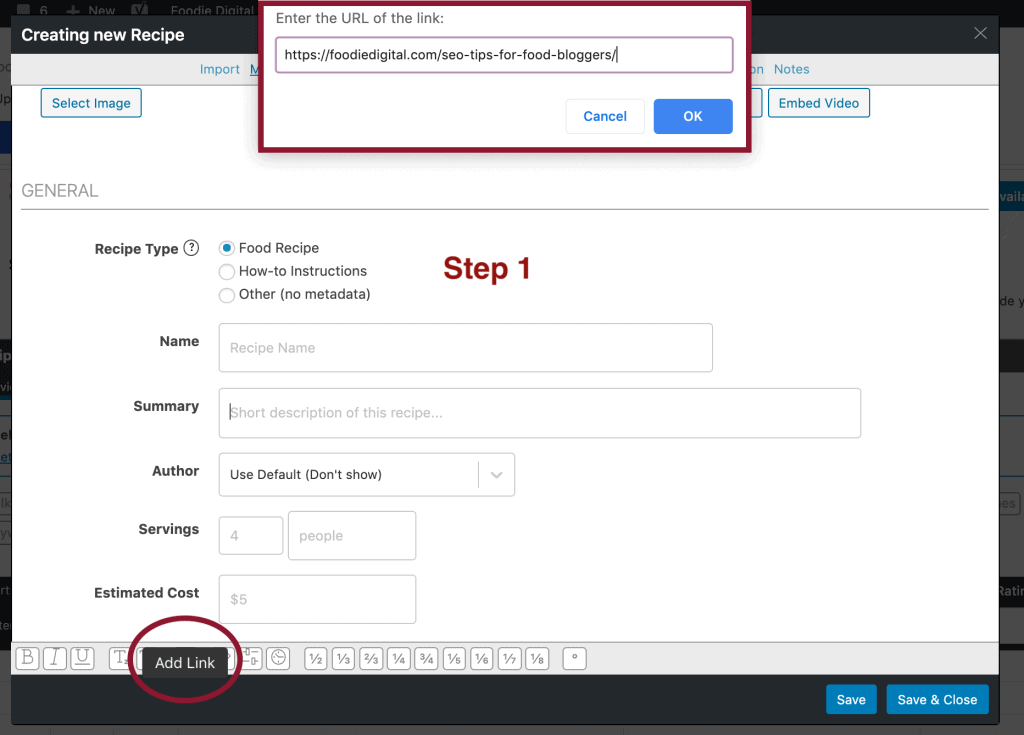
Task: Cancel the link URL prompt
Action: [x=605, y=116]
